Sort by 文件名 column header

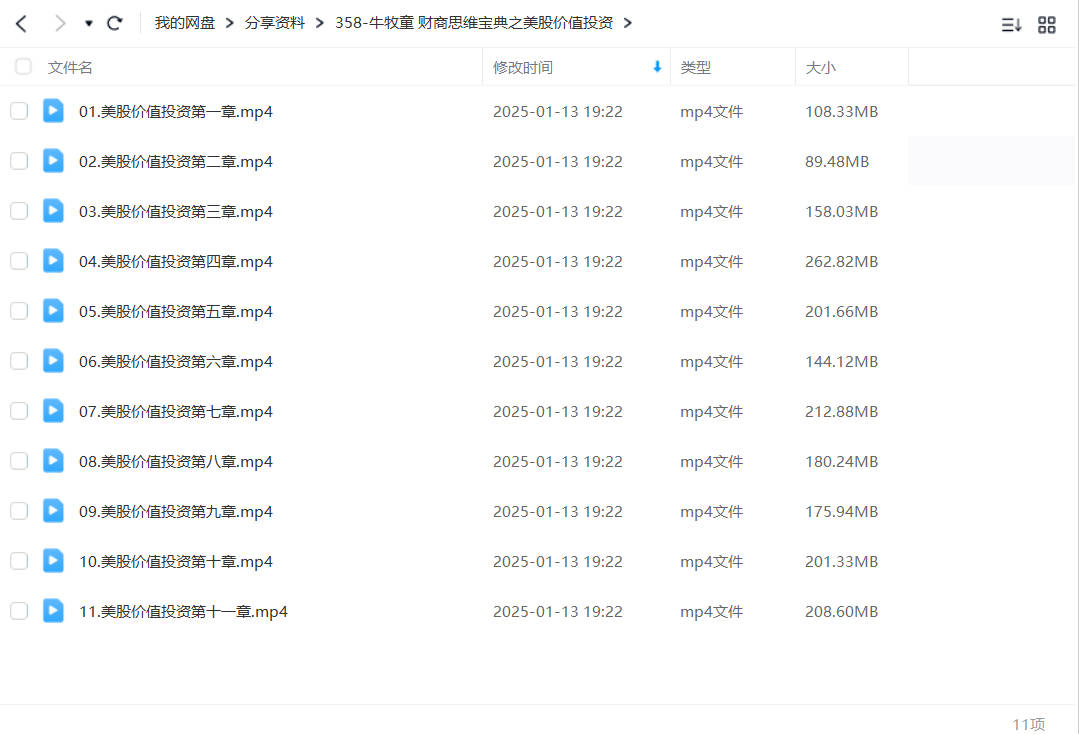point(70,67)
